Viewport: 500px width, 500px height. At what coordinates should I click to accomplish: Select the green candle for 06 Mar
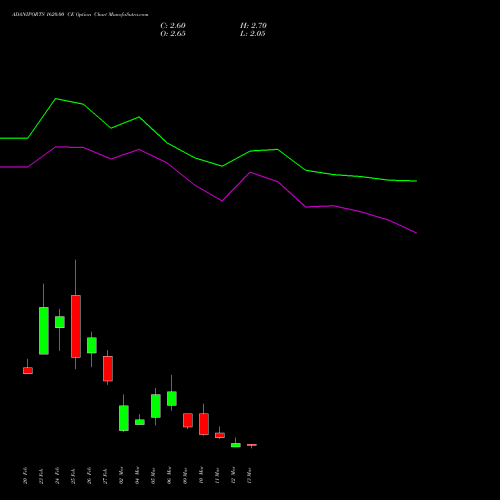click(172, 399)
